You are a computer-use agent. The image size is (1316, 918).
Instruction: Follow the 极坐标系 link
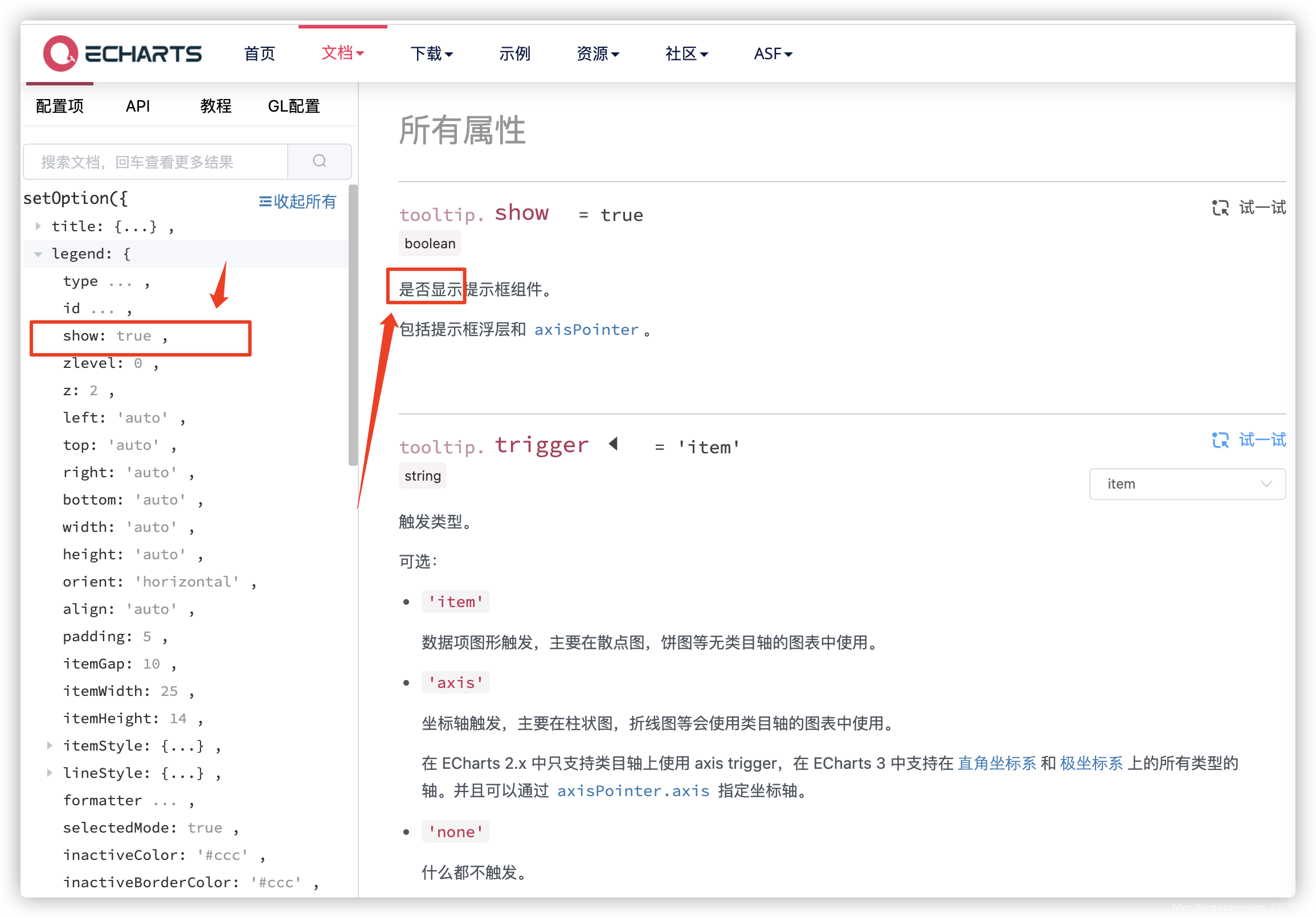(x=1092, y=764)
